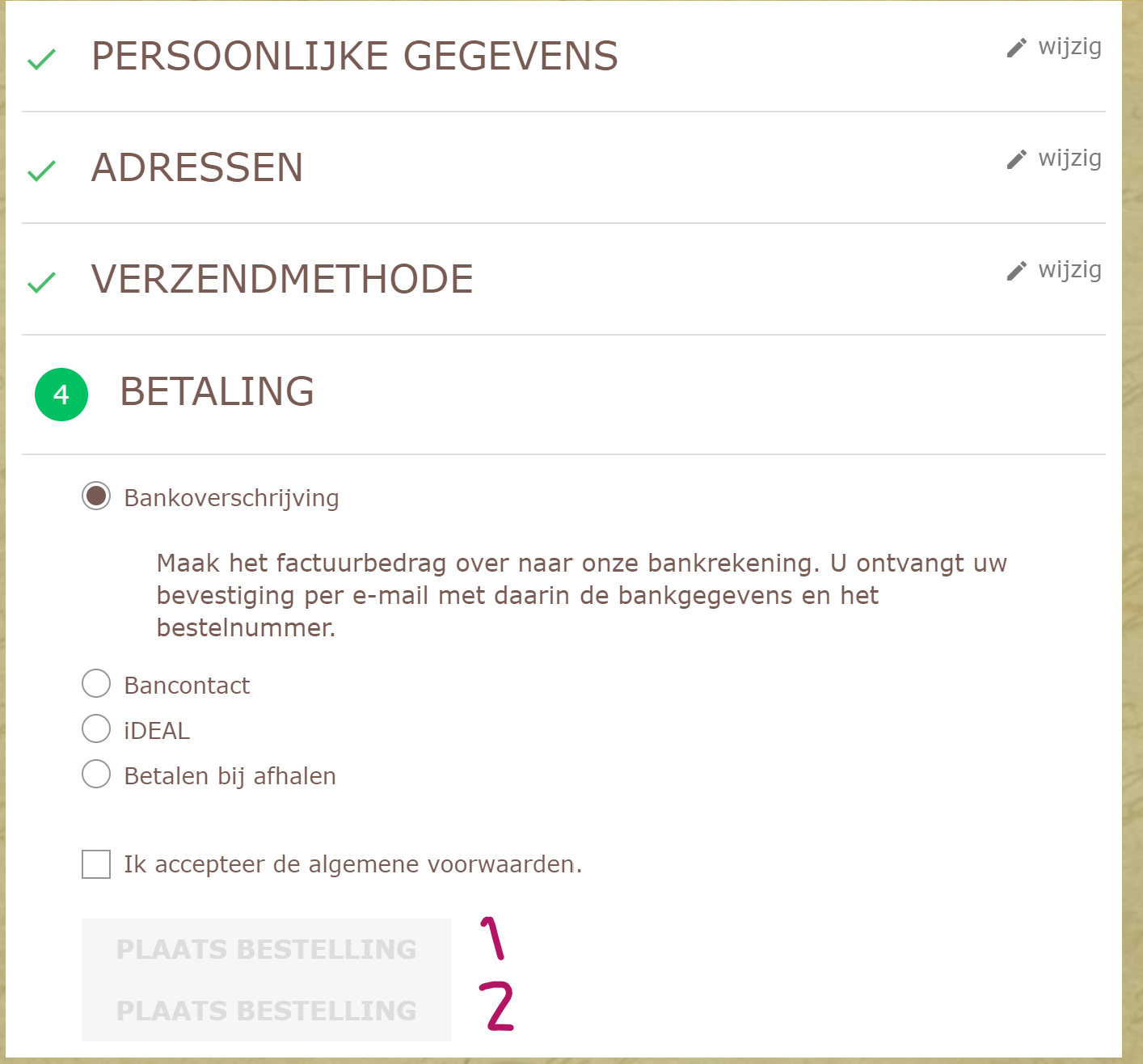Viewport: 1143px width, 1064px height.
Task: Click green checkmark next to Persoonlijke Gegevens
Action: (x=41, y=59)
